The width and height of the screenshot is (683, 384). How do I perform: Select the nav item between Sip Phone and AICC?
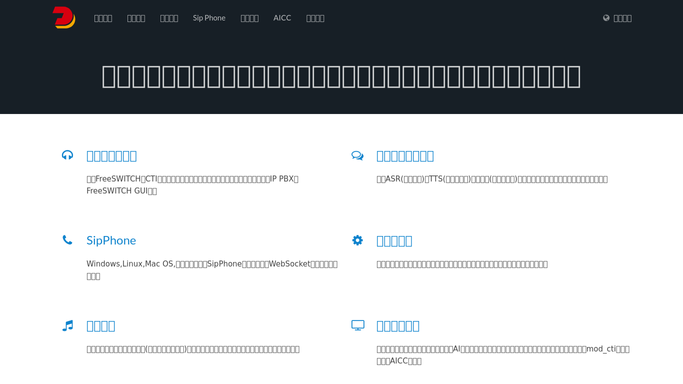pos(250,18)
